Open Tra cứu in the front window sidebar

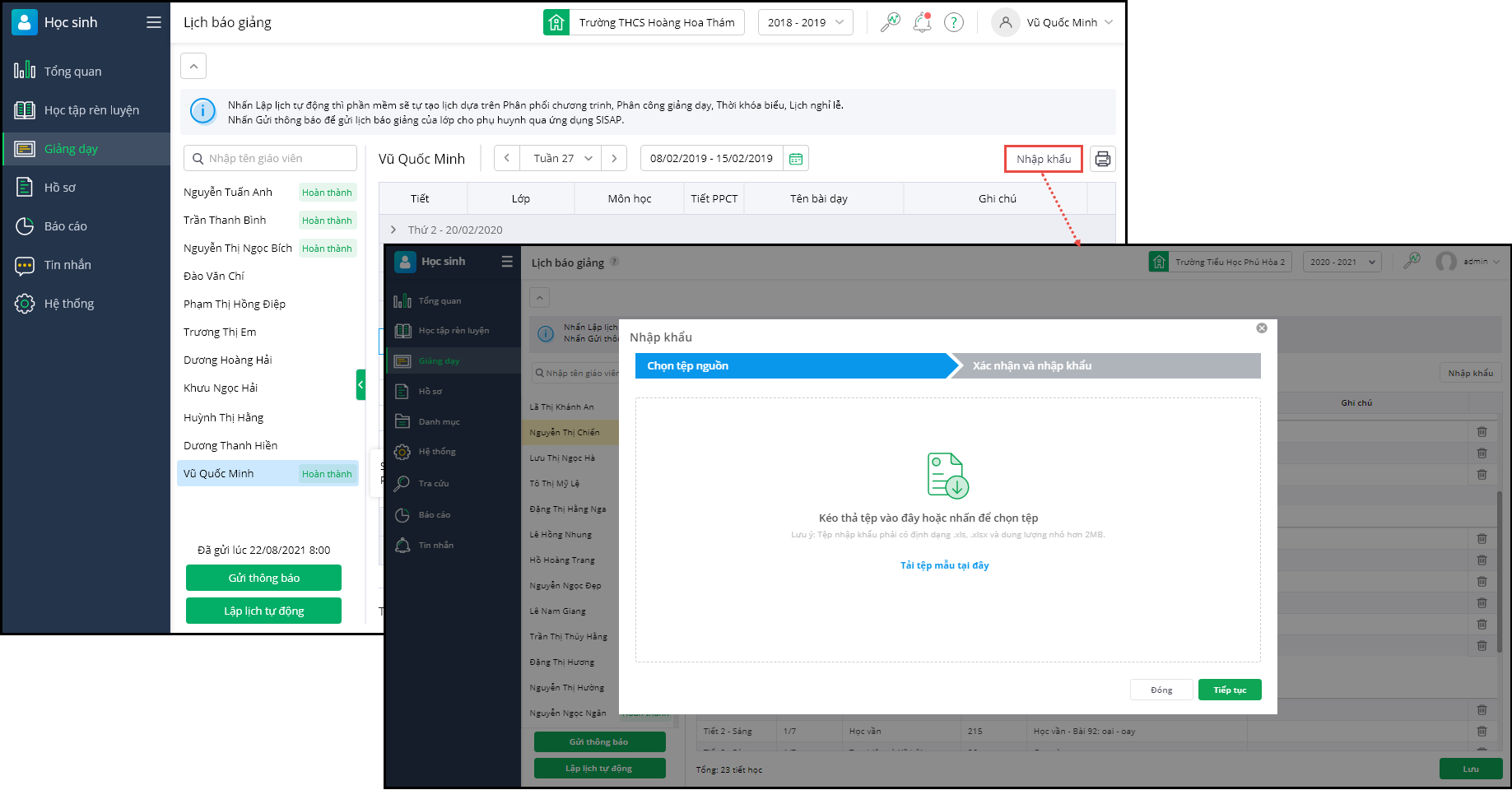pos(453,483)
